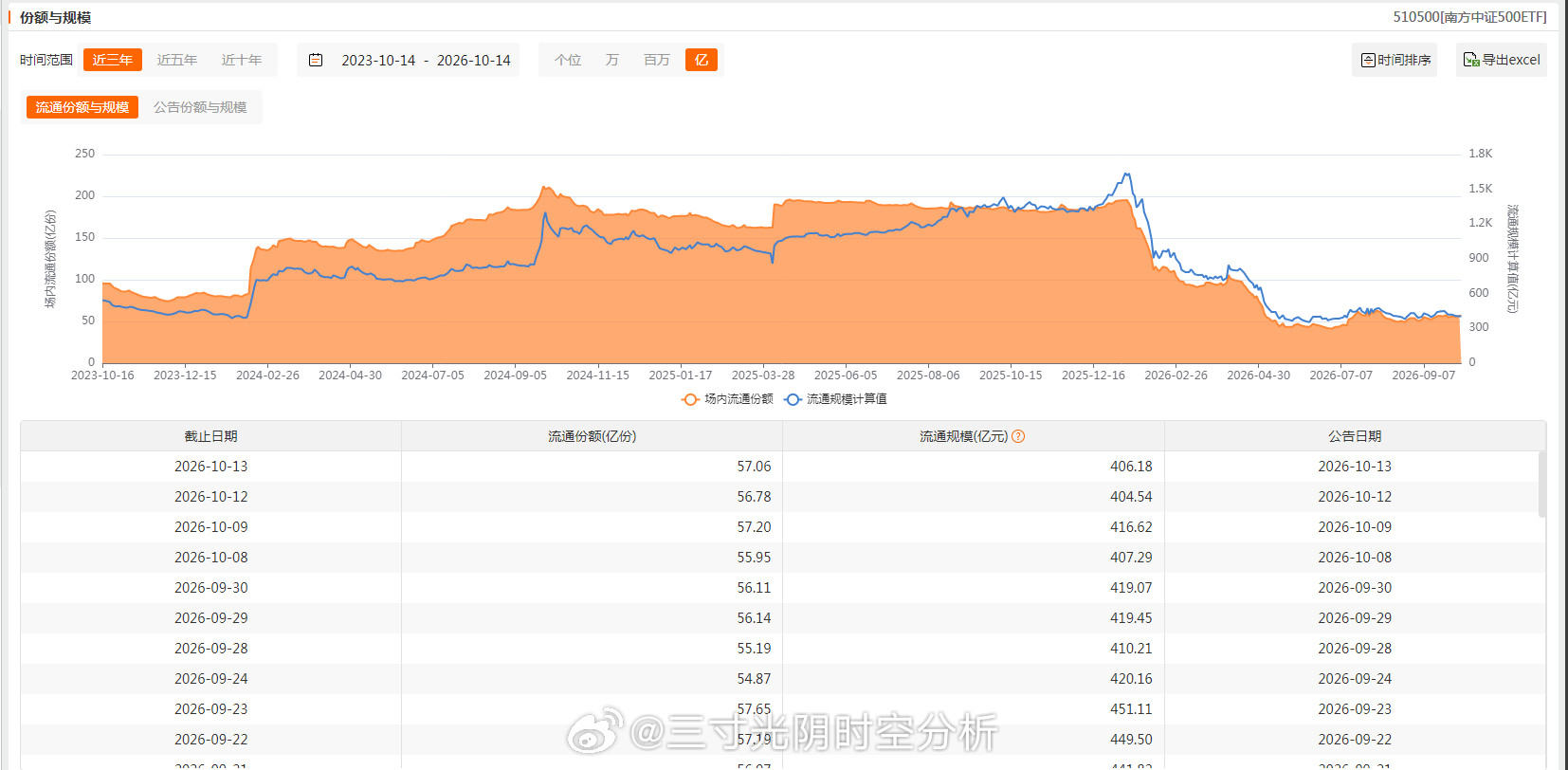Click the scale value 416.62

pyautogui.click(x=1131, y=527)
